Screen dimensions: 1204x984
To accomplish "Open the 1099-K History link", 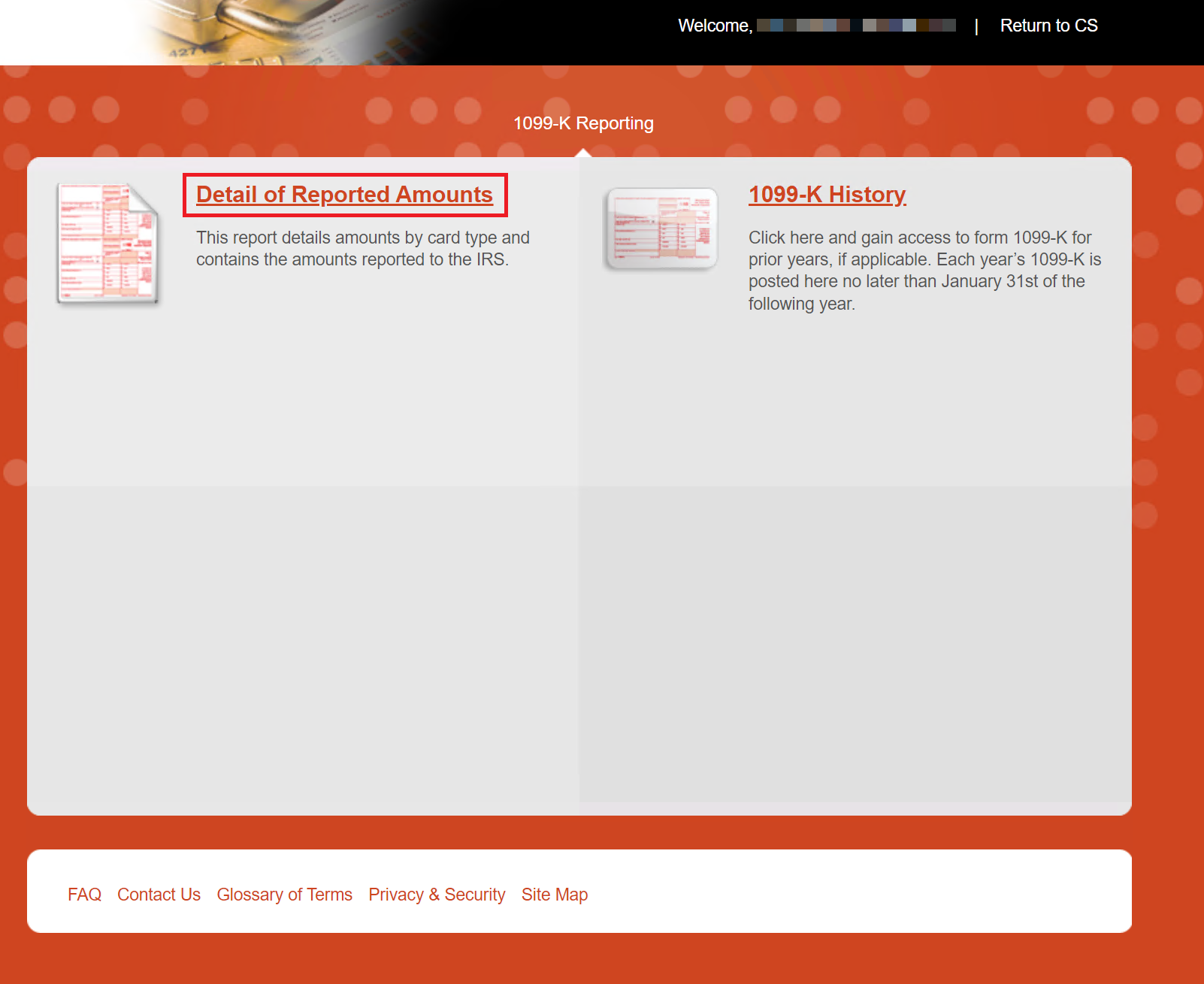I will 827,195.
